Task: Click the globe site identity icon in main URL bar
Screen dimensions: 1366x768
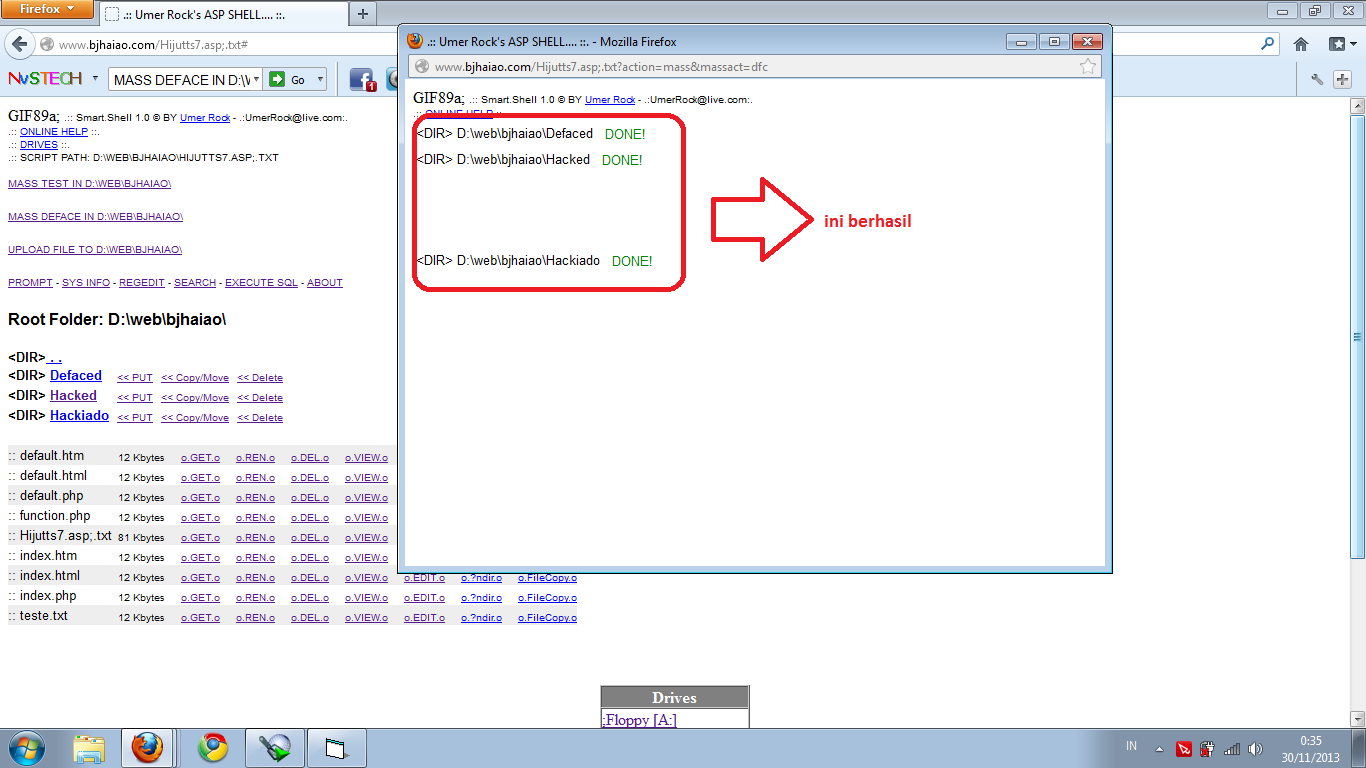Action: coord(46,45)
